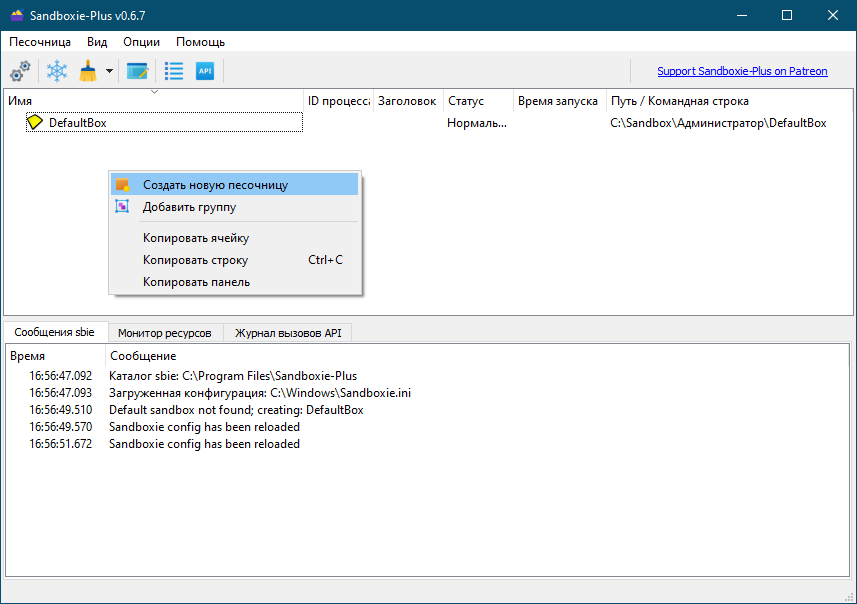The width and height of the screenshot is (857, 604).
Task: Click the broom cleanup toolbar icon
Action: [88, 71]
